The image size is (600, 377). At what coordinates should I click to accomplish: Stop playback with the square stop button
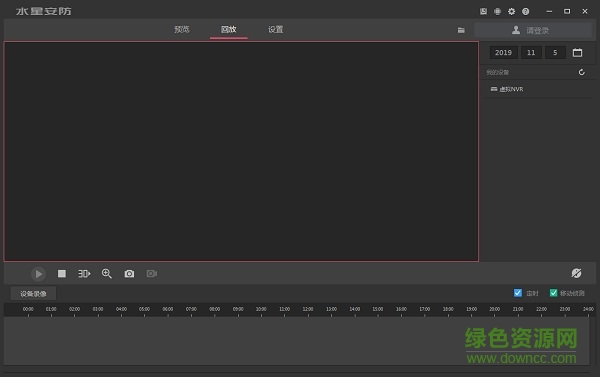coord(62,274)
